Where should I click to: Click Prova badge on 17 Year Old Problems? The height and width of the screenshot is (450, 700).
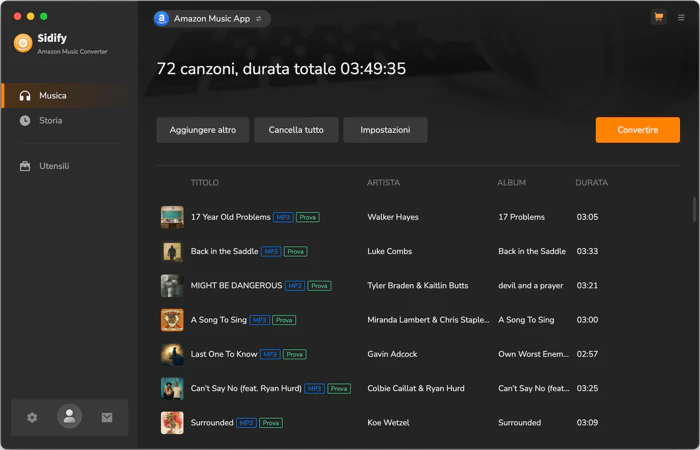(x=308, y=217)
